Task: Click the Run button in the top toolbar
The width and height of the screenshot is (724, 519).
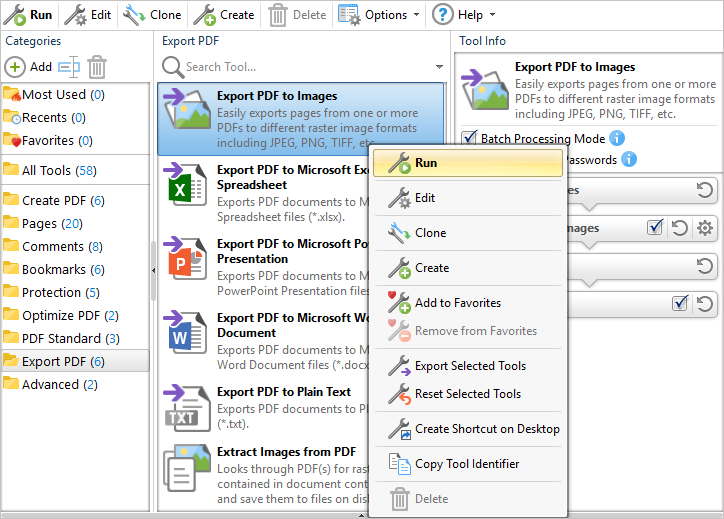Action: pyautogui.click(x=28, y=15)
